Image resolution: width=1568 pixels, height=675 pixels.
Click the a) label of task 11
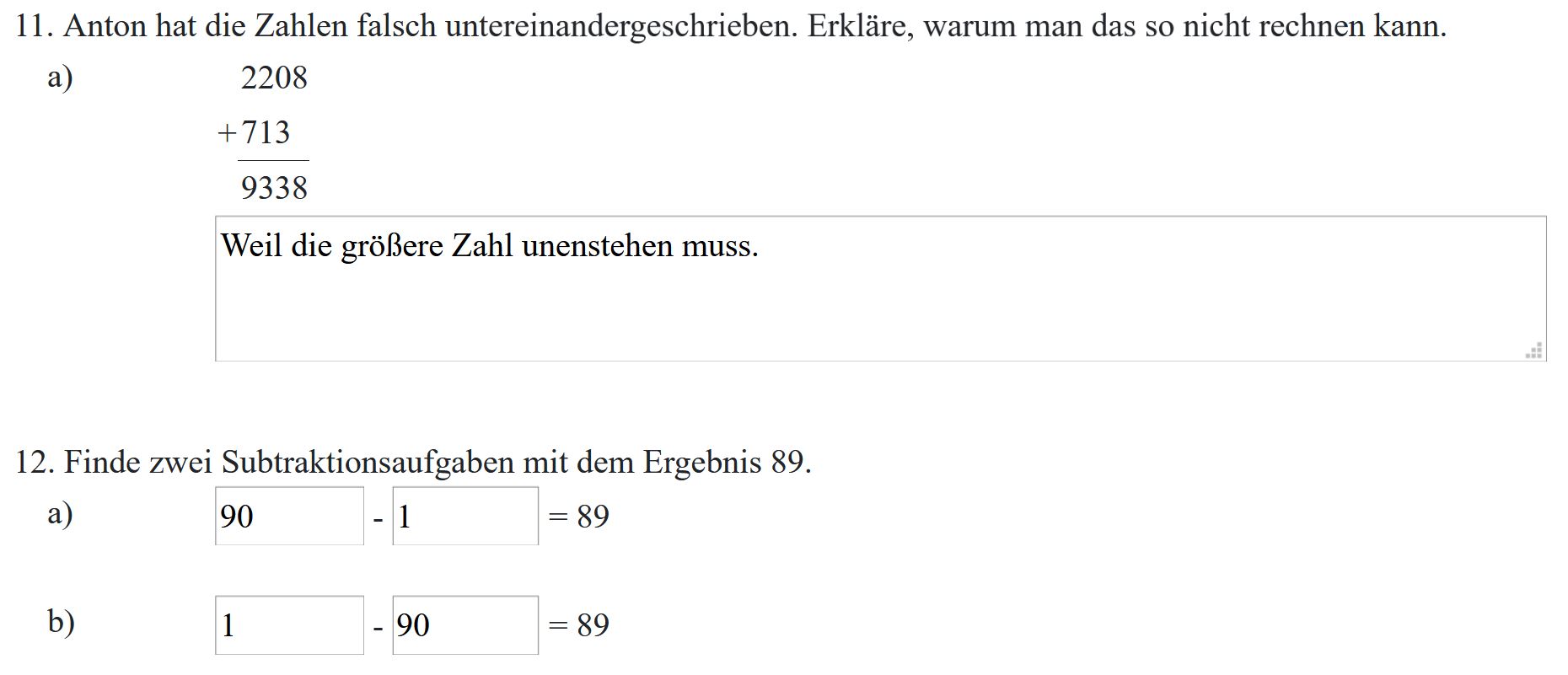pos(60,78)
